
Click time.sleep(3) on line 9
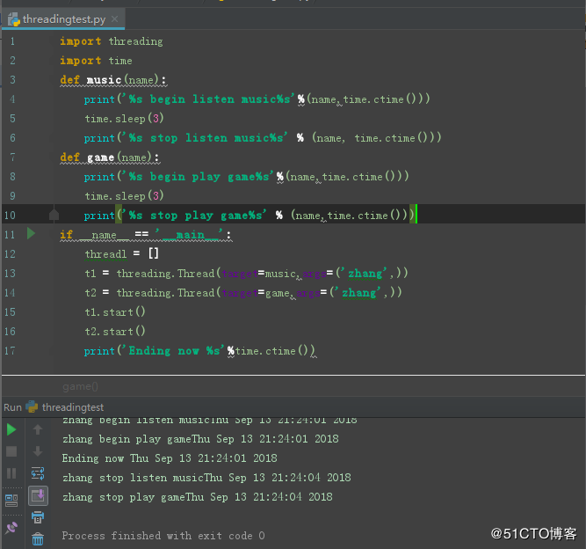click(124, 196)
